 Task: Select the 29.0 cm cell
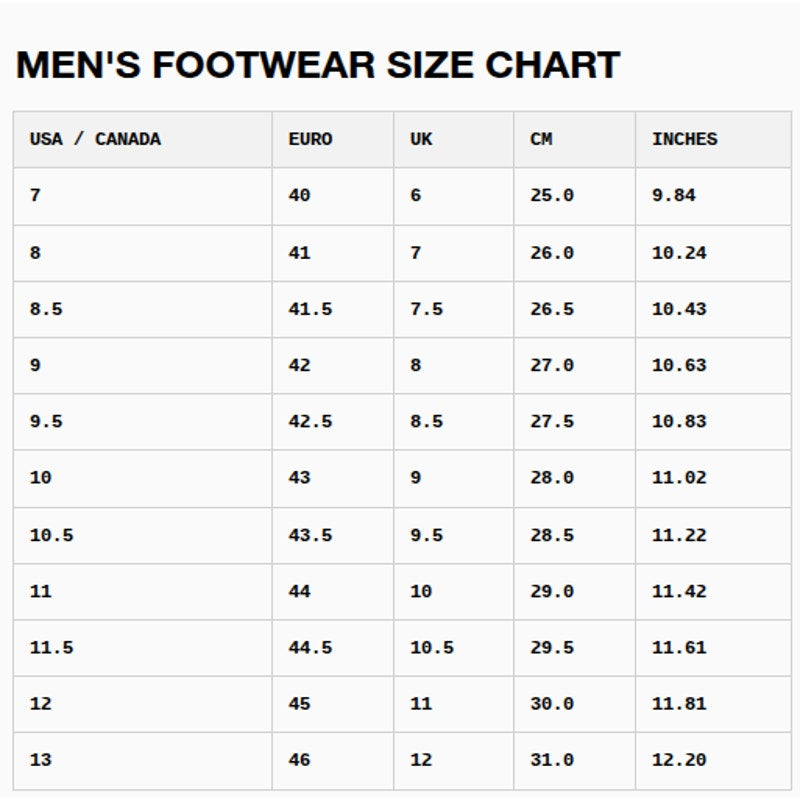pyautogui.click(x=574, y=592)
